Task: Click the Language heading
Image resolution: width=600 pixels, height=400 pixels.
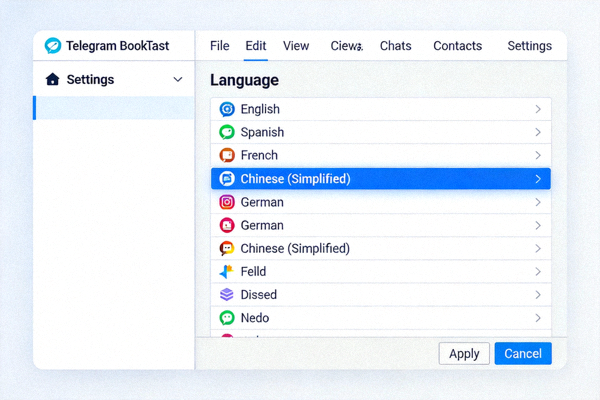Action: point(245,80)
